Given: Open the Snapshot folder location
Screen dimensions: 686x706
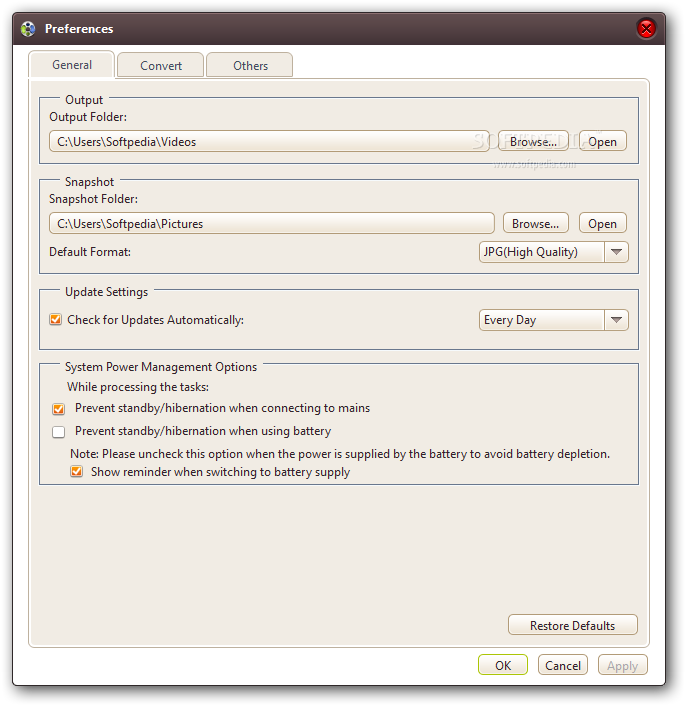Looking at the screenshot, I should 602,223.
